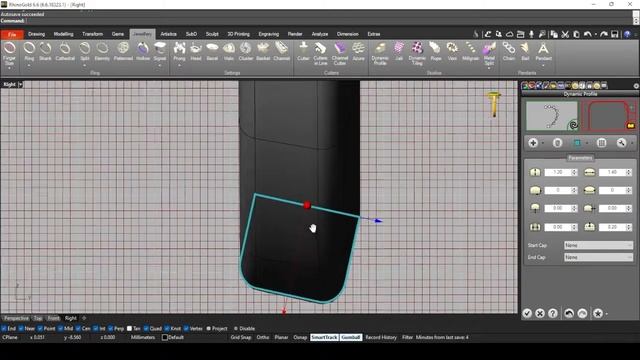Toggle the Mid osnap checkbox
The height and width of the screenshot is (360, 640).
(x=60, y=328)
